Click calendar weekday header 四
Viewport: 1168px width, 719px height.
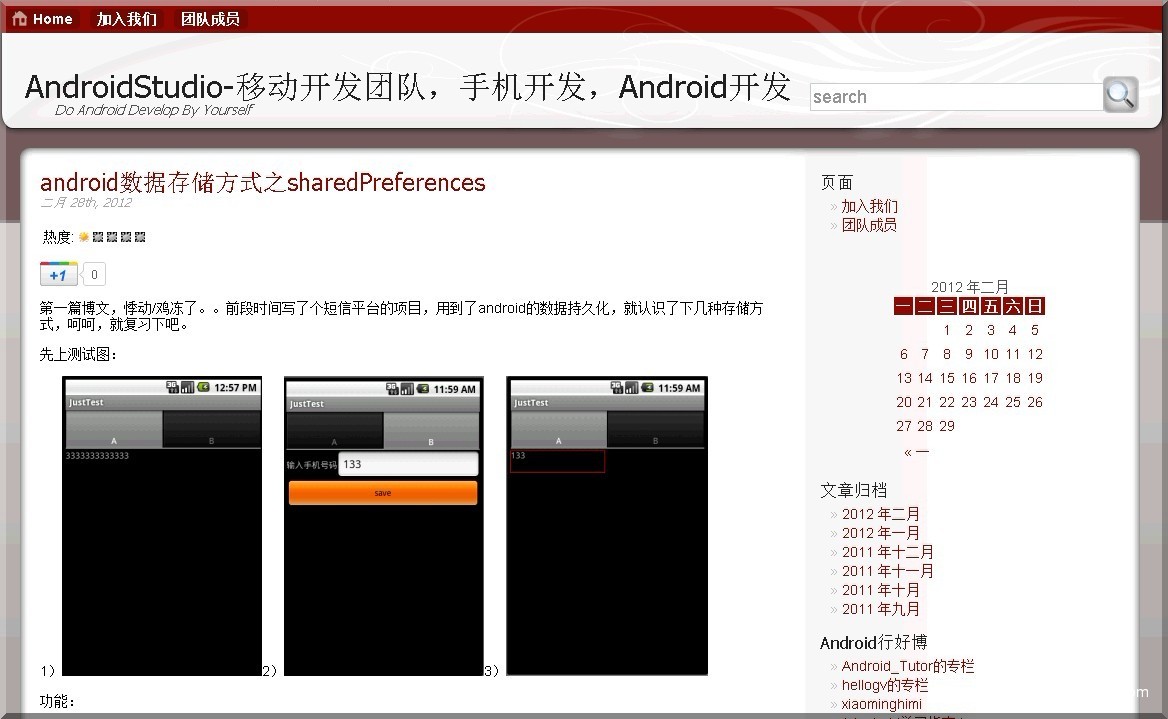tap(969, 306)
